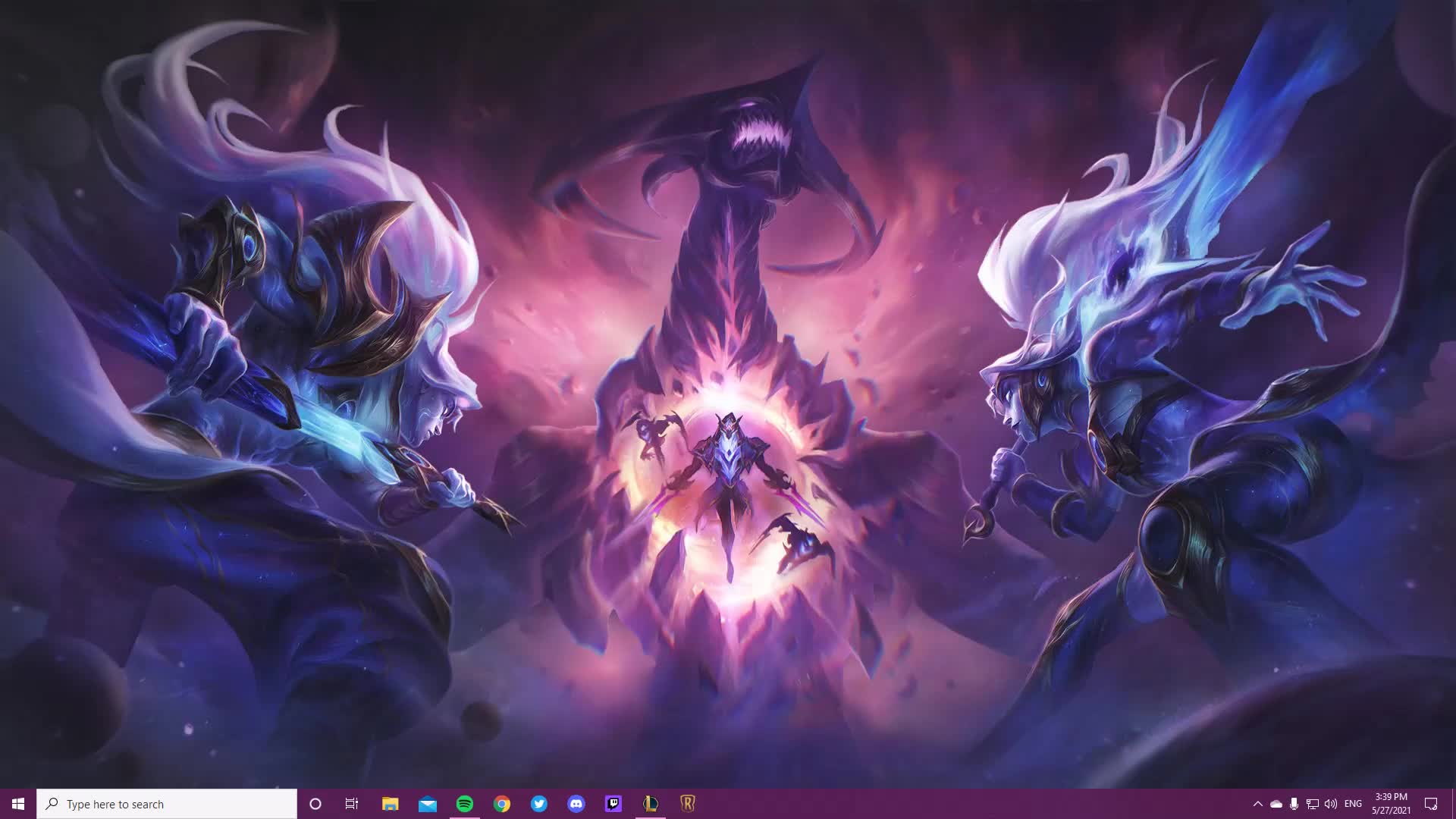Open the Windows Start menu
The height and width of the screenshot is (819, 1456).
18,804
